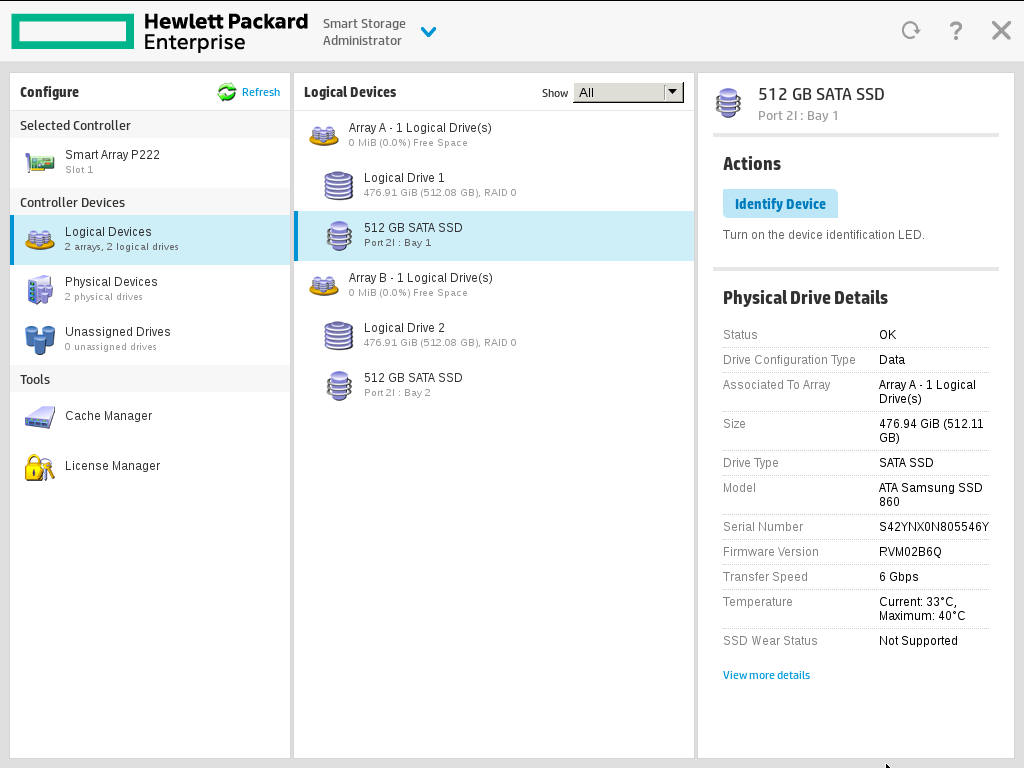
Task: Select Logical Drive 1 row
Action: 494,185
